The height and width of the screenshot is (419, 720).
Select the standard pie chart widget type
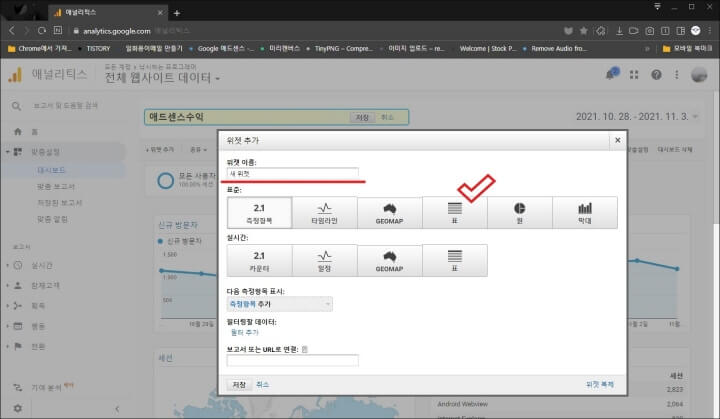pyautogui.click(x=519, y=213)
